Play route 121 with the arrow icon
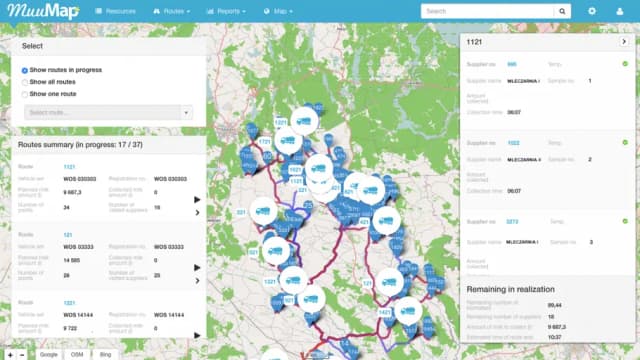640x360 pixels. tap(197, 268)
